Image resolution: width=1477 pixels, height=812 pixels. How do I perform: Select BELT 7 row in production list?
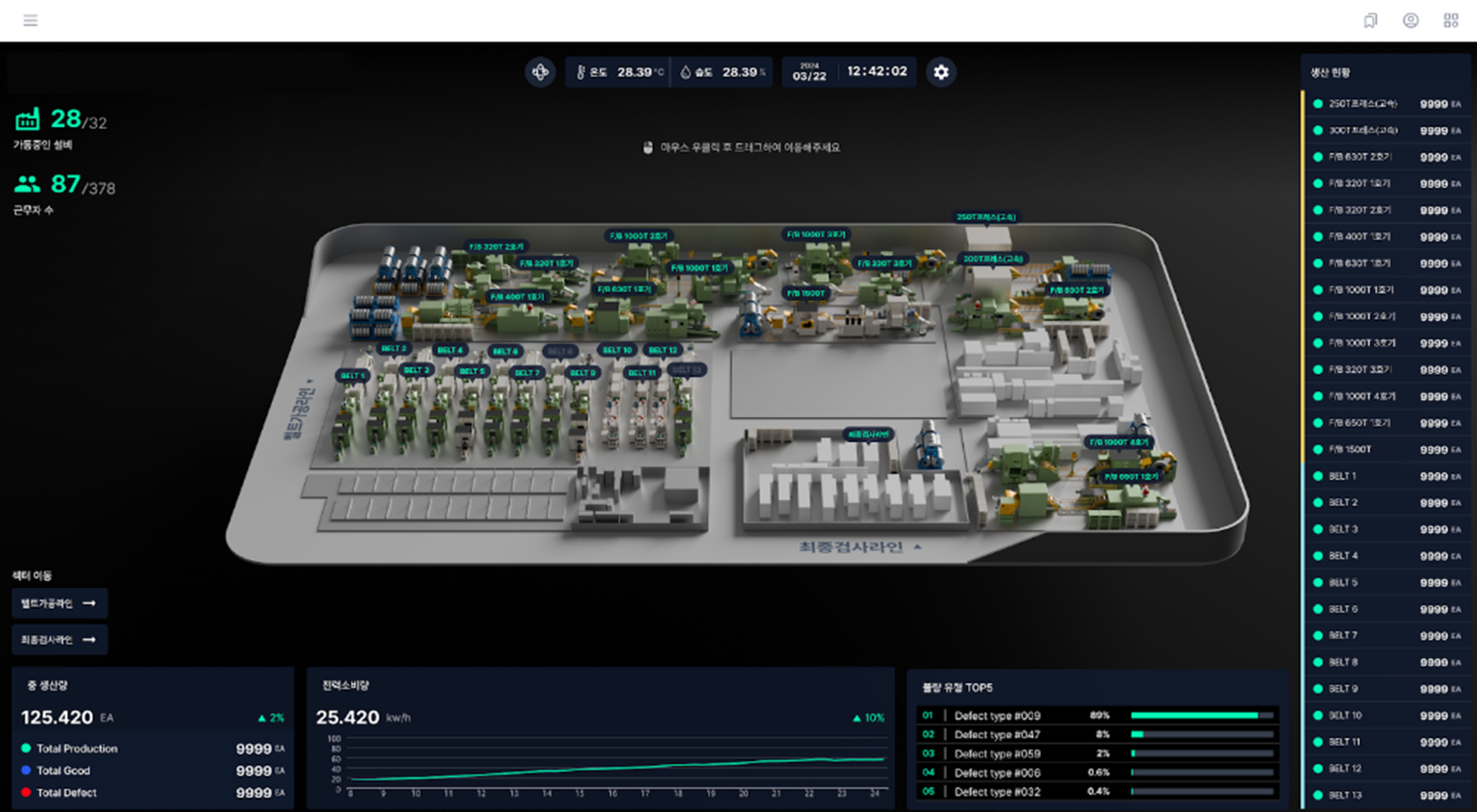point(1385,635)
